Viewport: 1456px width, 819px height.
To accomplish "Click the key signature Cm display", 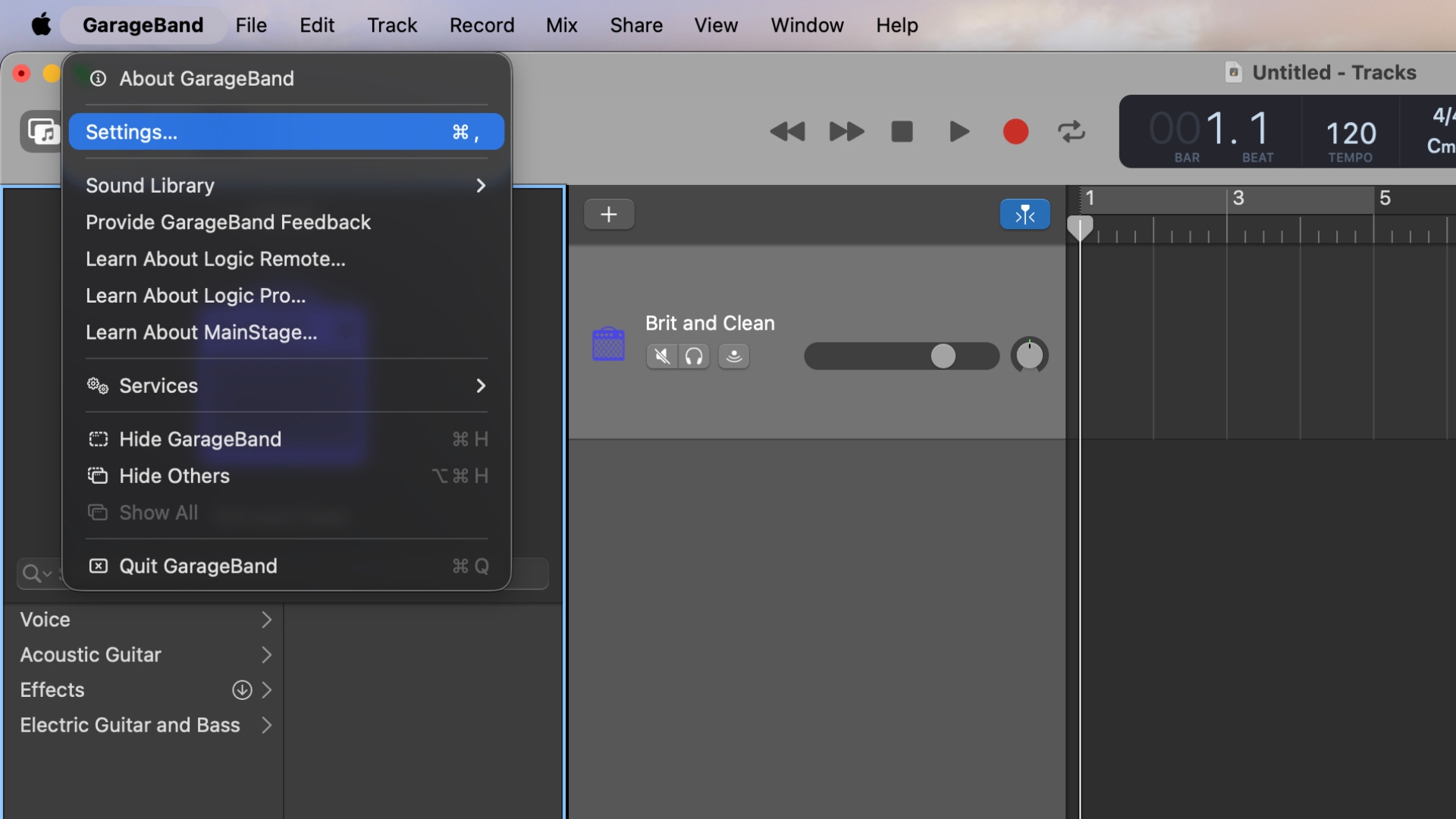I will (1440, 146).
